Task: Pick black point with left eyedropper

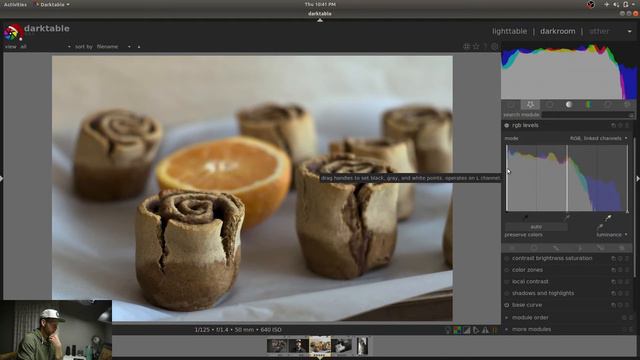Action: (x=526, y=218)
